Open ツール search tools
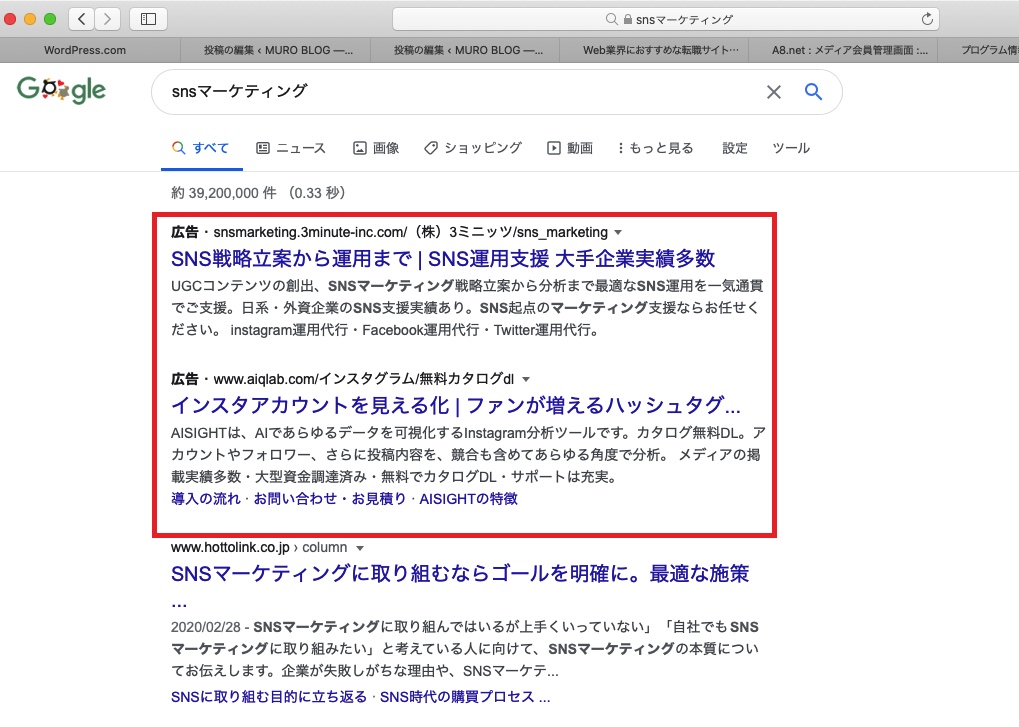Viewport: 1019px width, 727px height. click(791, 148)
